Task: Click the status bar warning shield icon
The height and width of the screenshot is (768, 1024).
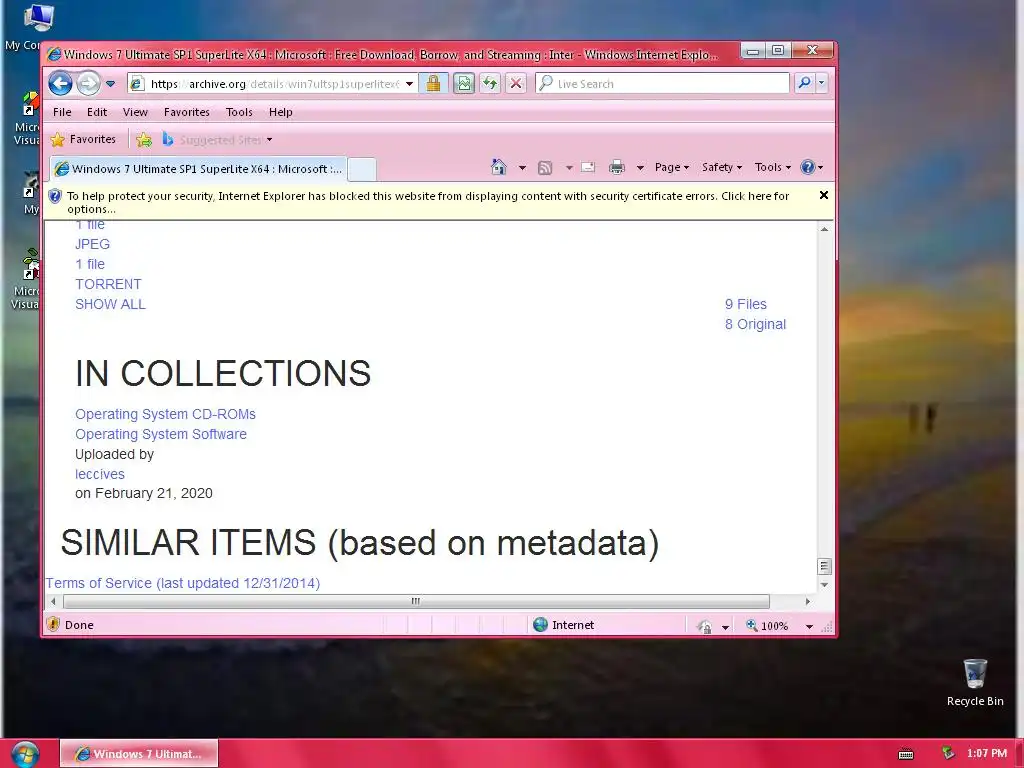Action: pos(54,624)
